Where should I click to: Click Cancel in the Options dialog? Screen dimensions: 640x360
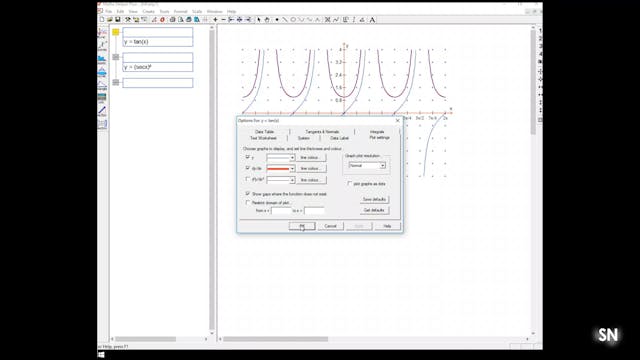[331, 226]
